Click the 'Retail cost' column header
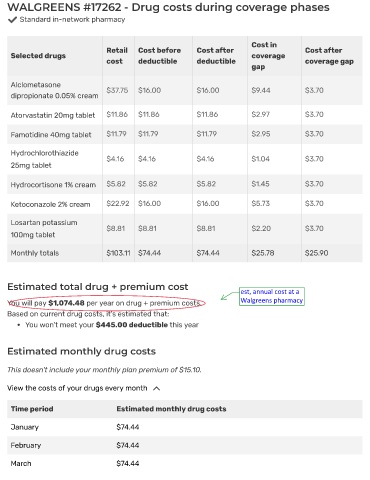 point(117,56)
